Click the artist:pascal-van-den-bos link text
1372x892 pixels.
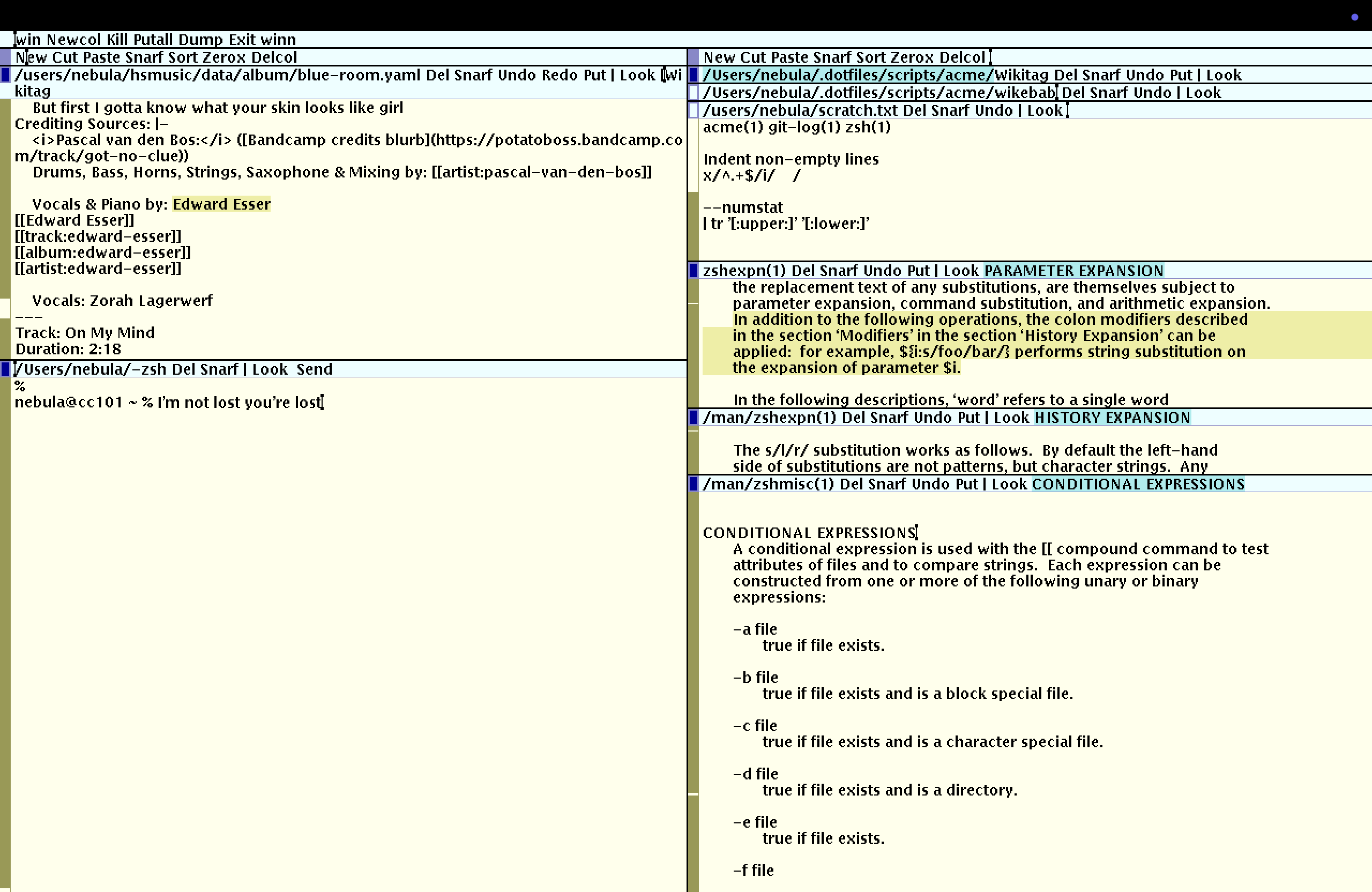pos(541,173)
